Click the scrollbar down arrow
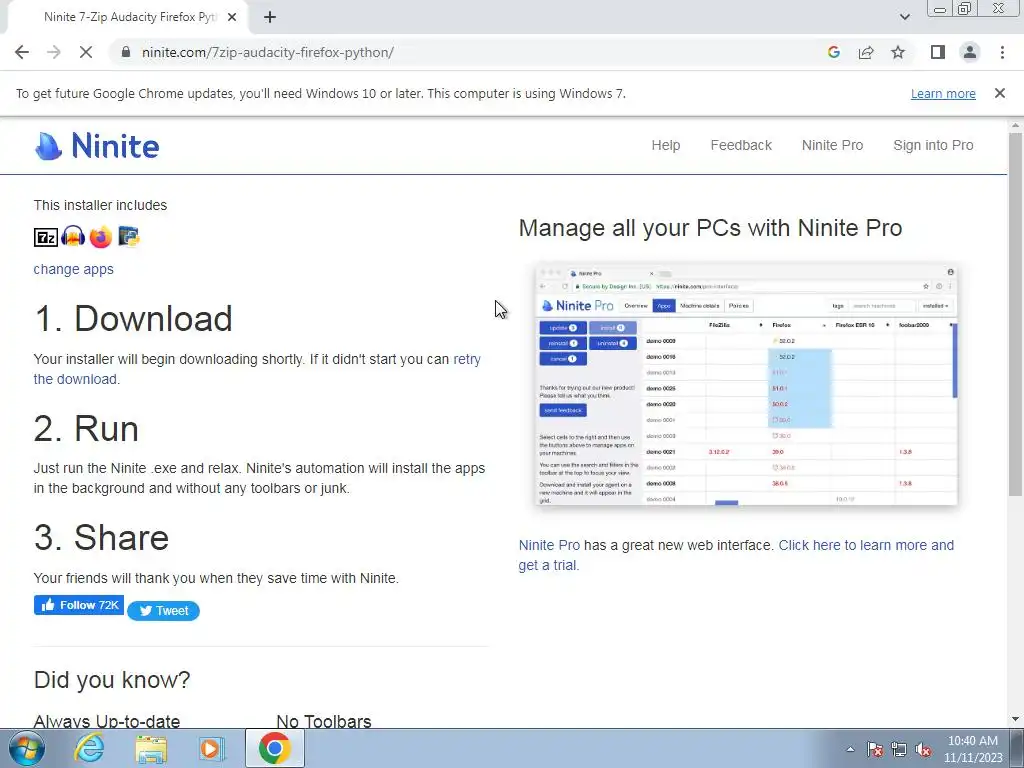The width and height of the screenshot is (1024, 768). tap(1015, 719)
